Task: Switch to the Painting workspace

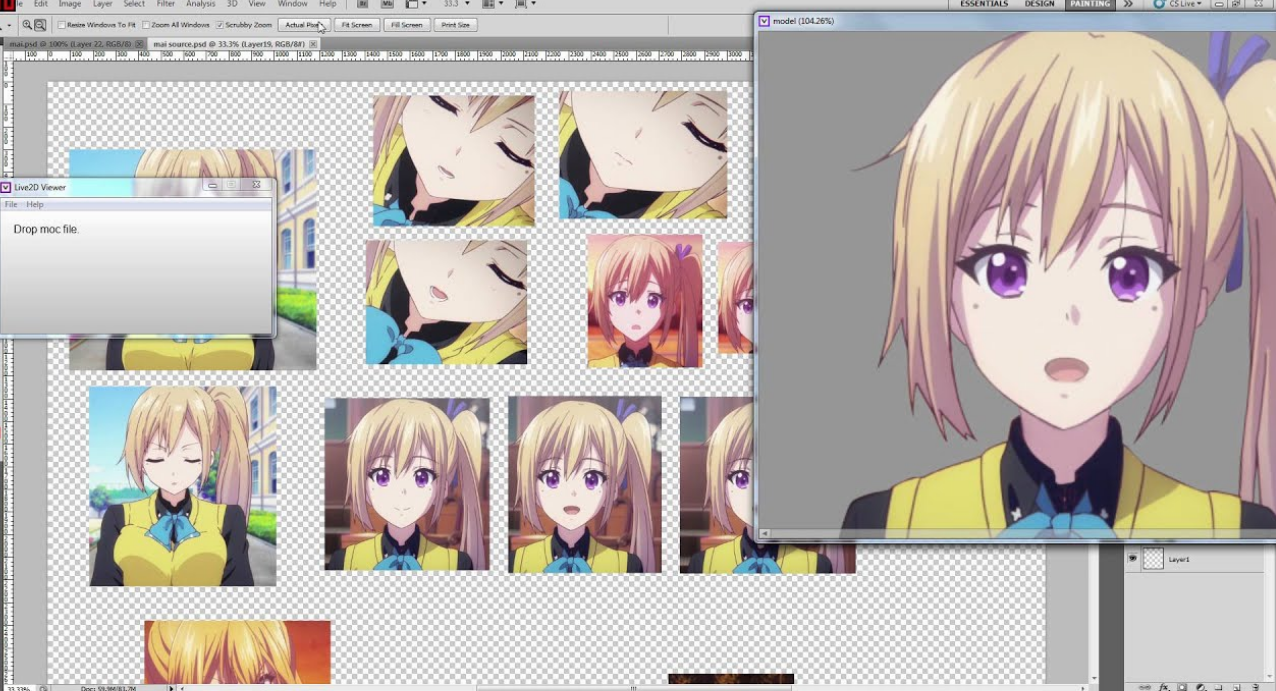Action: click(1090, 4)
